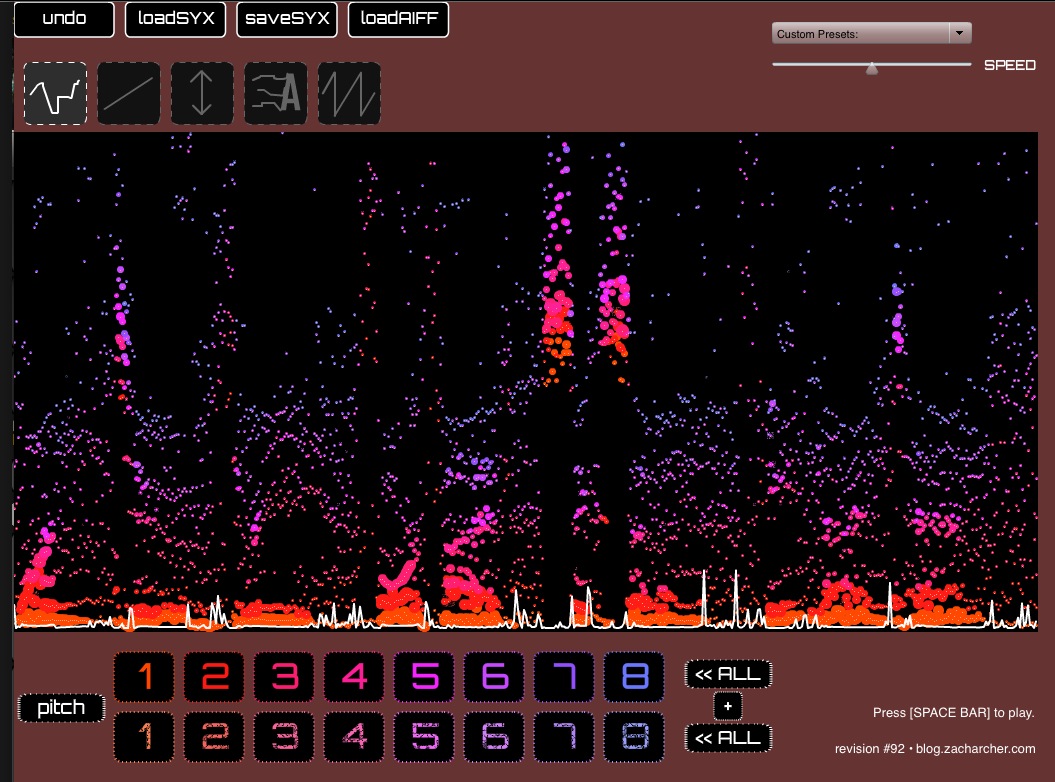Toggle bottom-row oscillator 3
Viewport: 1055px width, 782px height.
pyautogui.click(x=284, y=737)
